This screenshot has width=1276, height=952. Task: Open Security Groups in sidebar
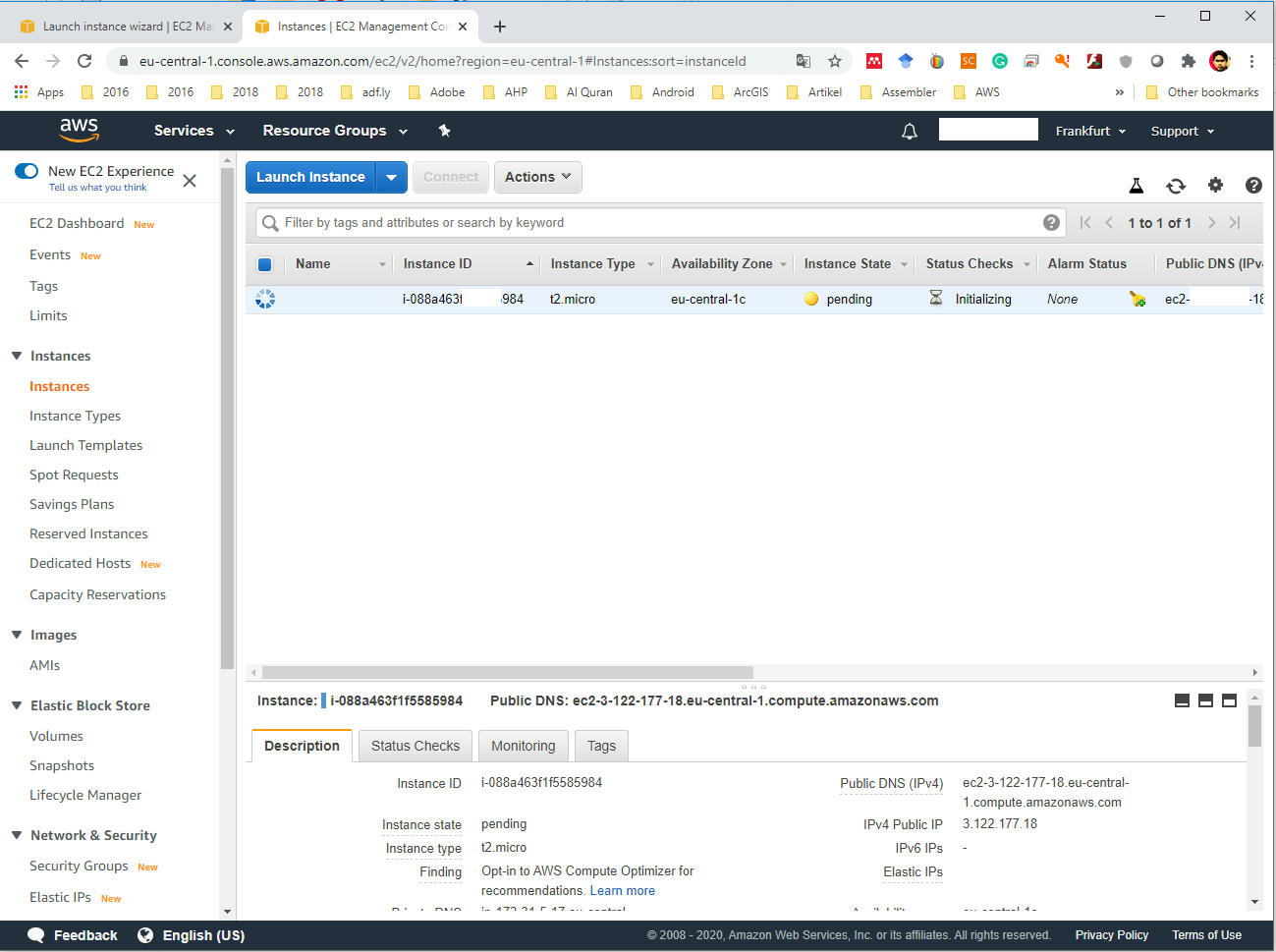79,866
